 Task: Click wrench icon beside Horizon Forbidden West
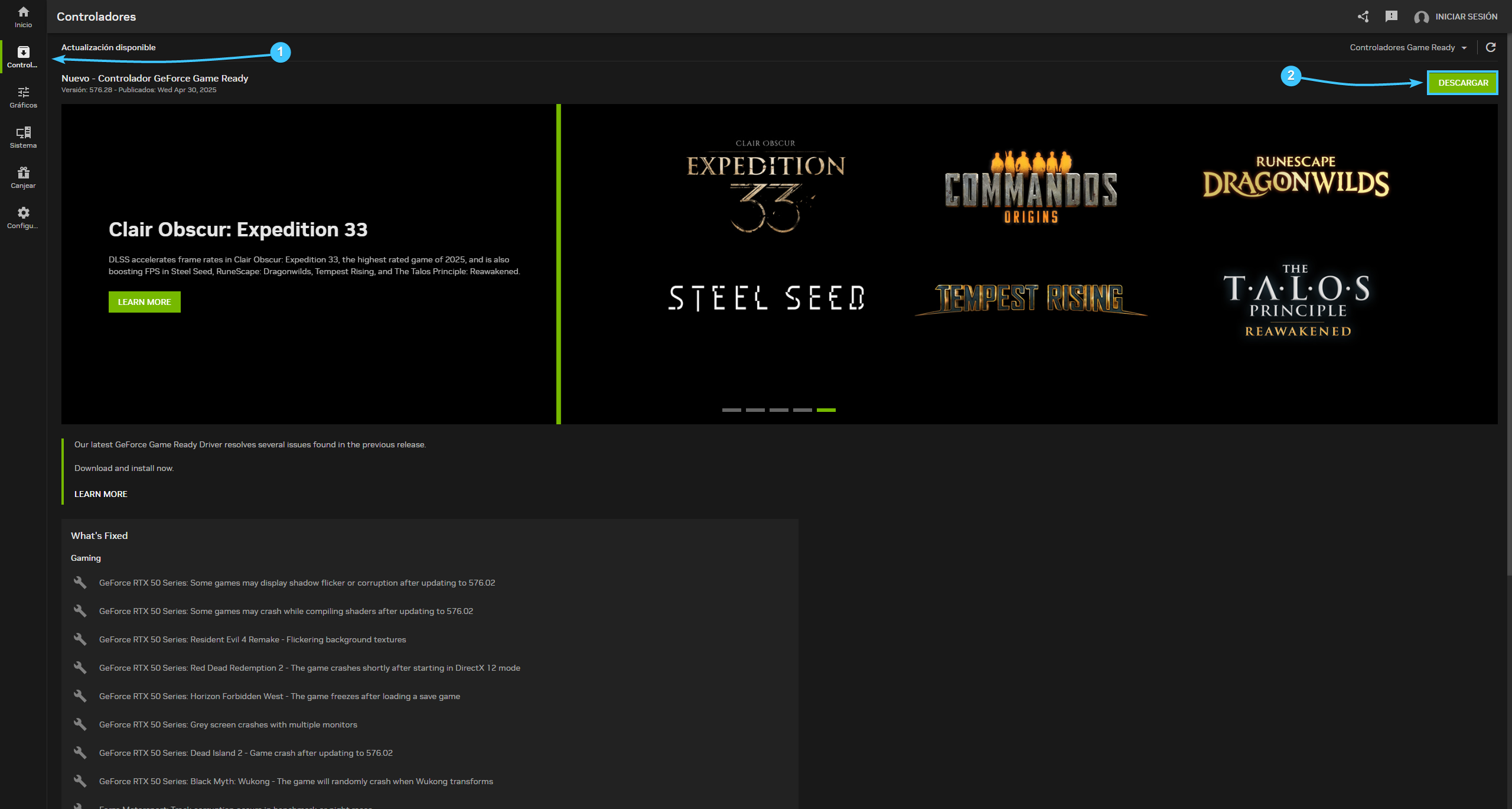point(80,696)
